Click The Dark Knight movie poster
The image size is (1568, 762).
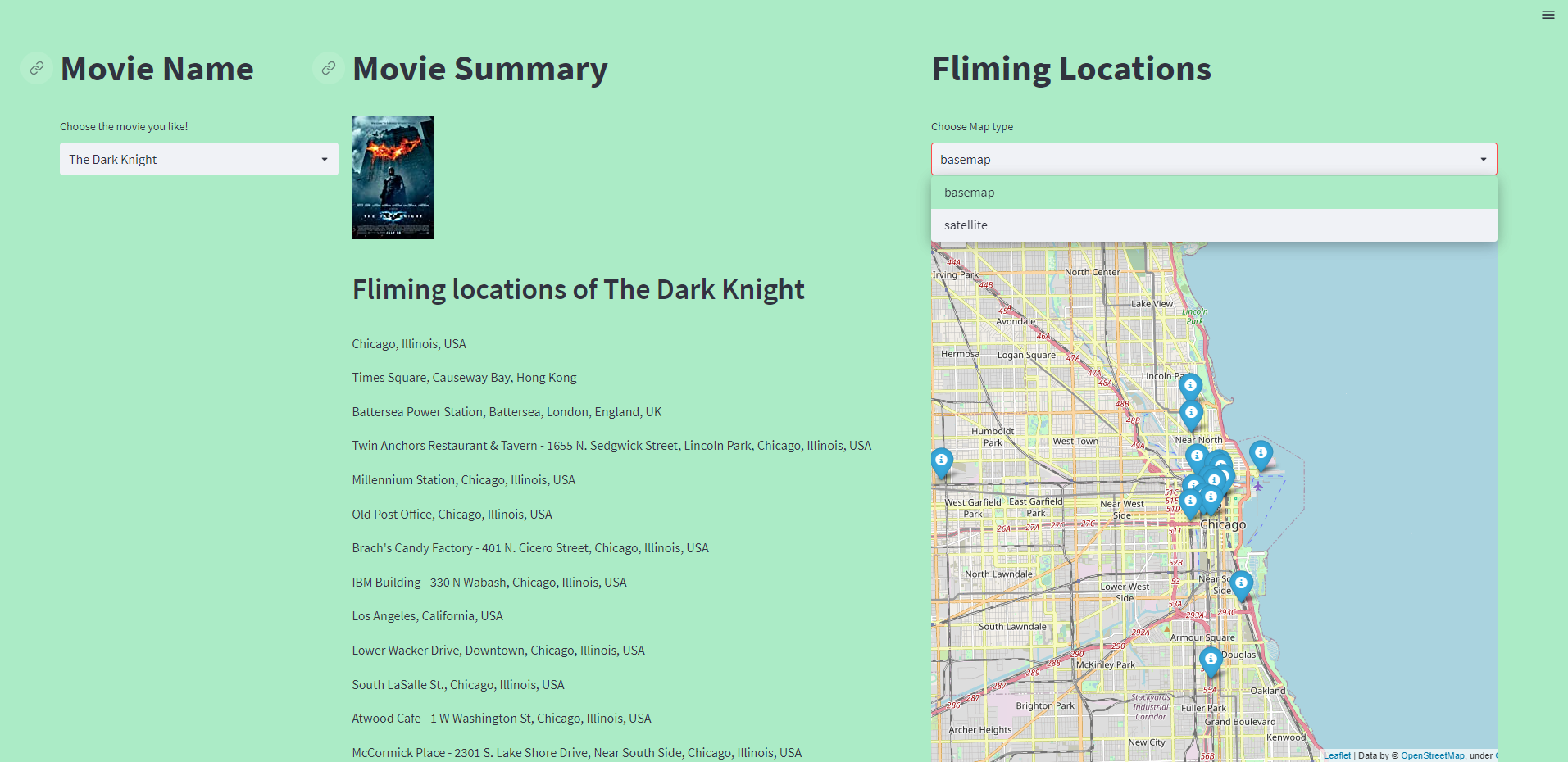(392, 177)
